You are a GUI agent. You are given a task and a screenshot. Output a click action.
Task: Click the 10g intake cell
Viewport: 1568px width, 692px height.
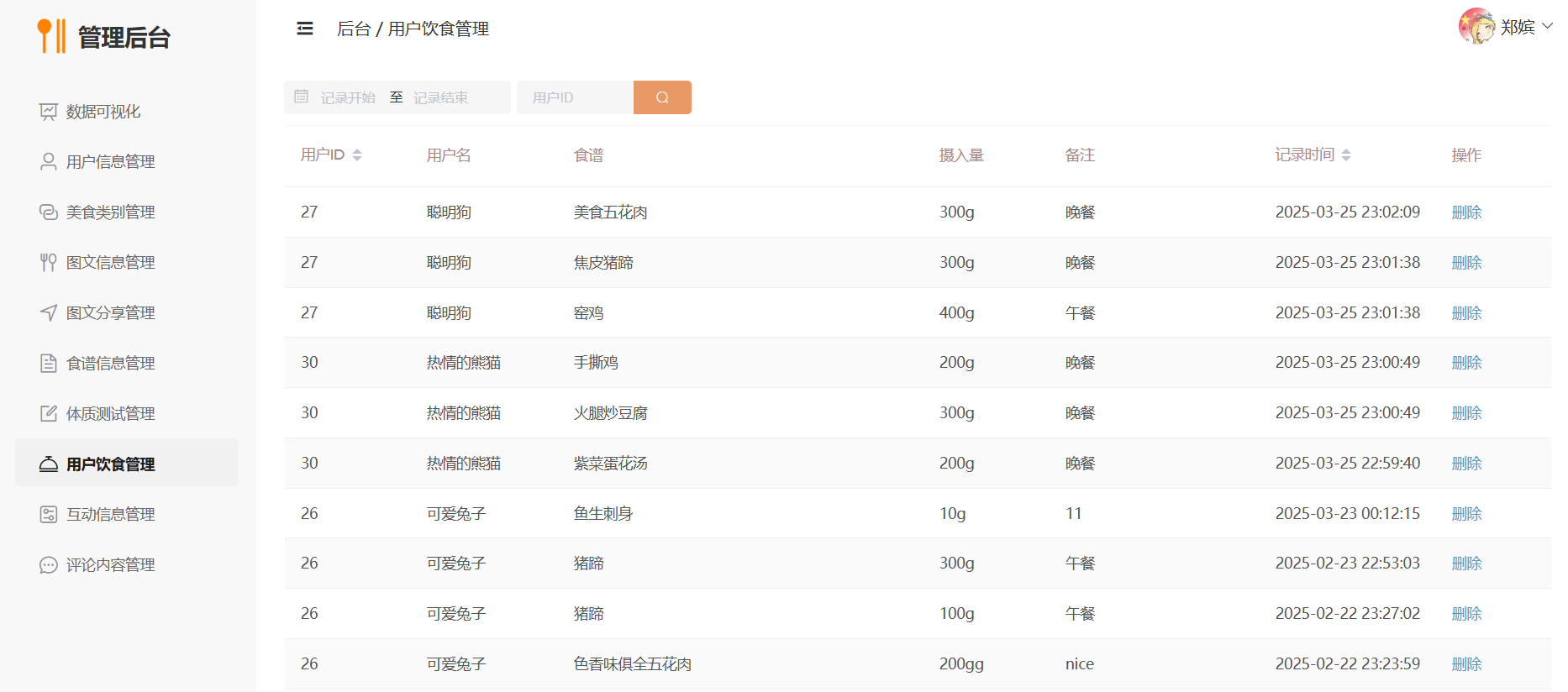pos(953,514)
